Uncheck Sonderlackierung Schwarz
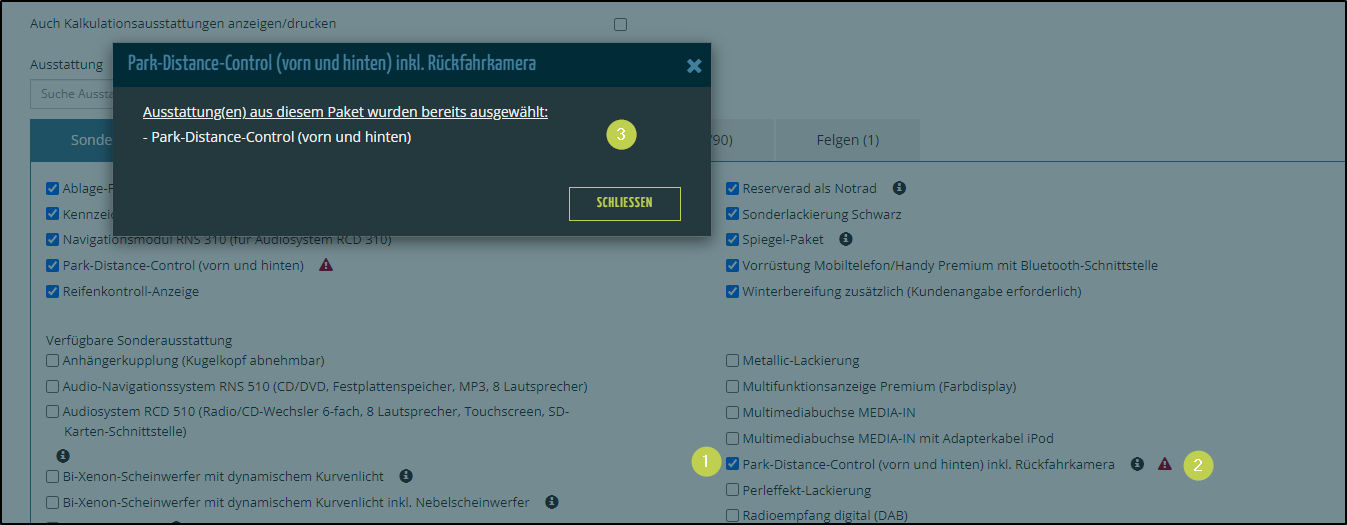Screen dimensions: 1347x525 coord(733,214)
